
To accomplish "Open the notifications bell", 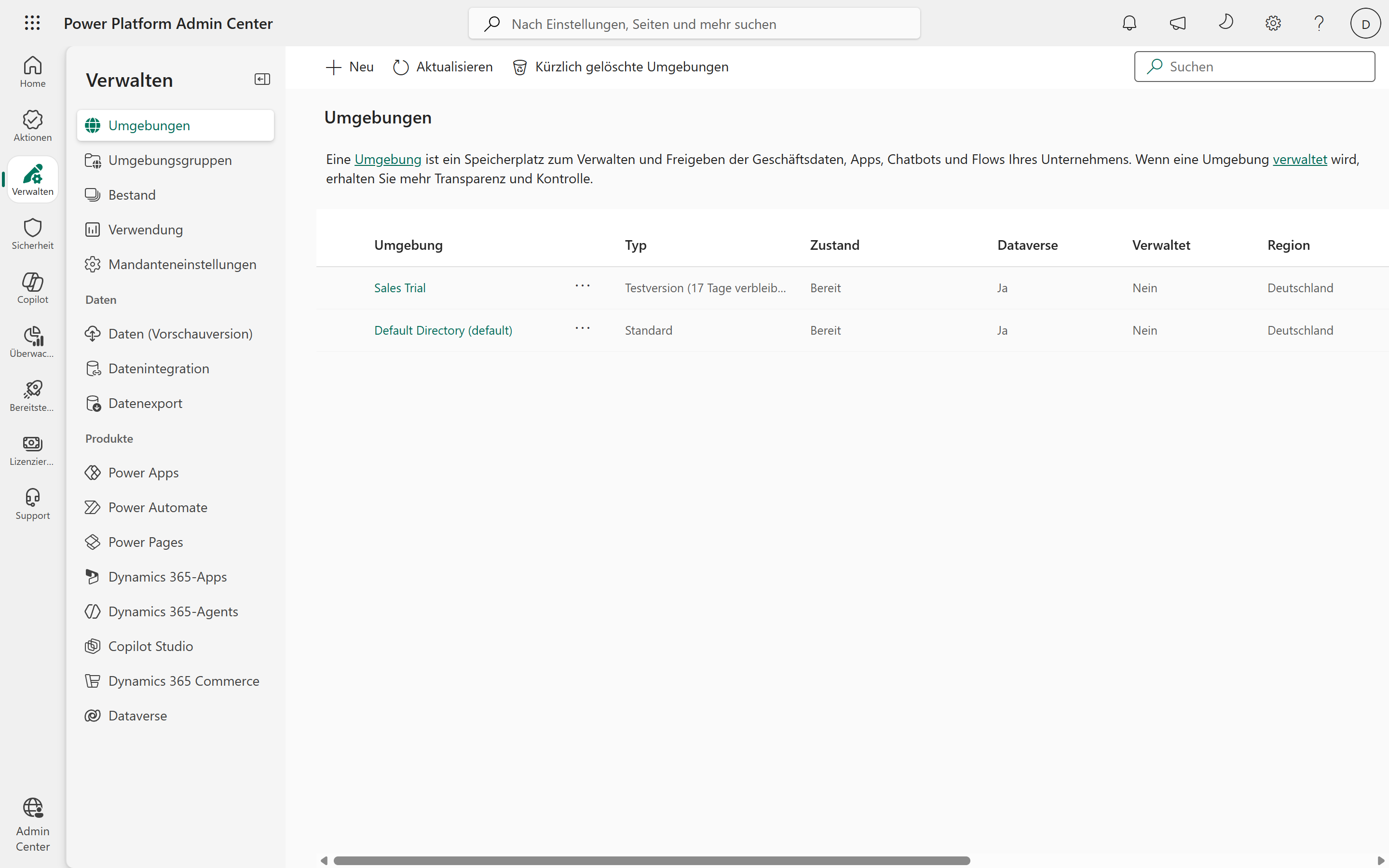I will click(x=1129, y=24).
